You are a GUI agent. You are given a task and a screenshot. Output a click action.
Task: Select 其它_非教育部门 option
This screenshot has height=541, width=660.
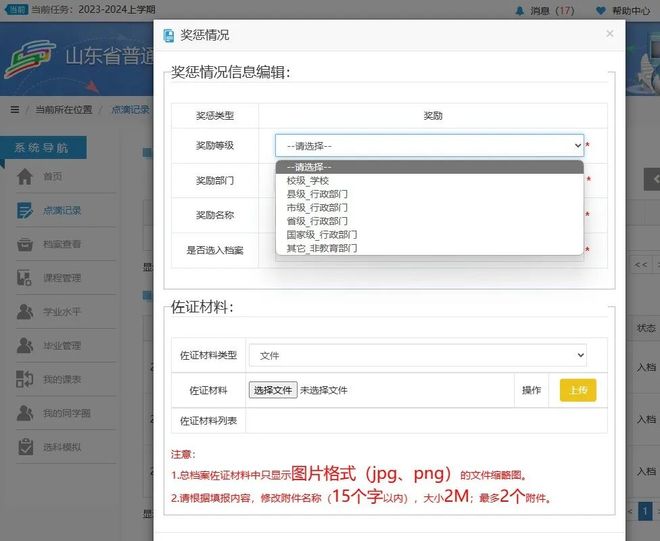[x=429, y=248]
